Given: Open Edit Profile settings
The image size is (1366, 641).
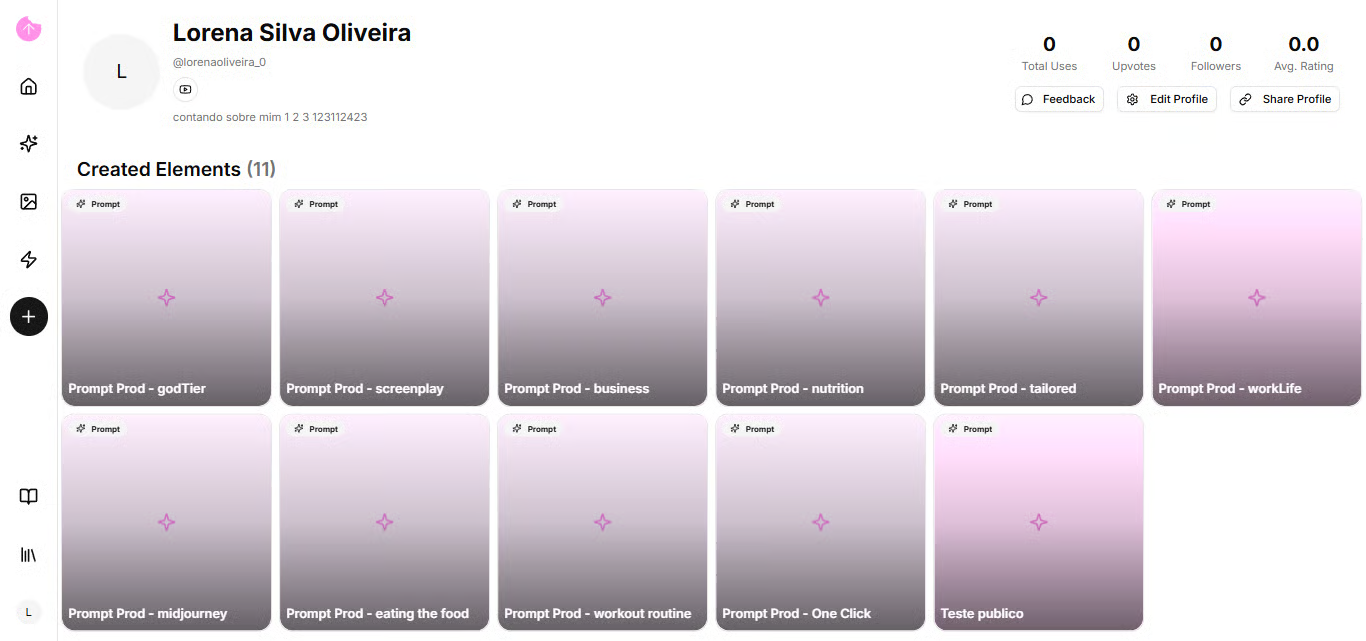Looking at the screenshot, I should (x=1167, y=99).
